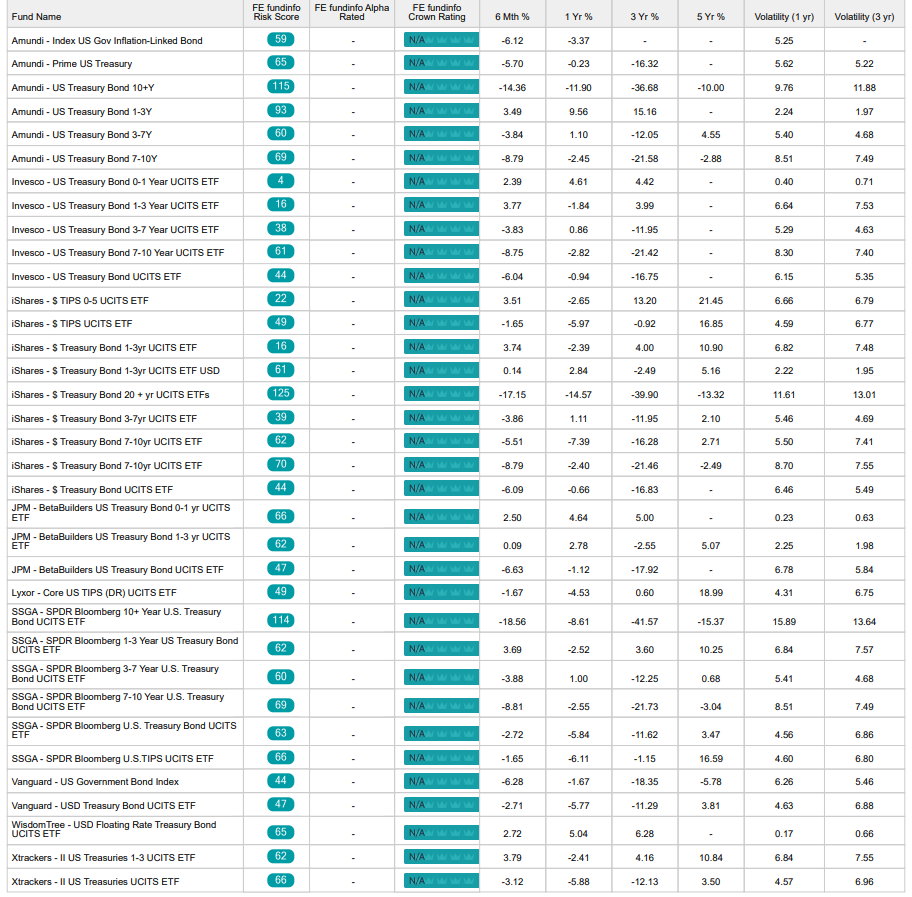Open the Amundi - Prime US Treasury fund

[x=72, y=64]
